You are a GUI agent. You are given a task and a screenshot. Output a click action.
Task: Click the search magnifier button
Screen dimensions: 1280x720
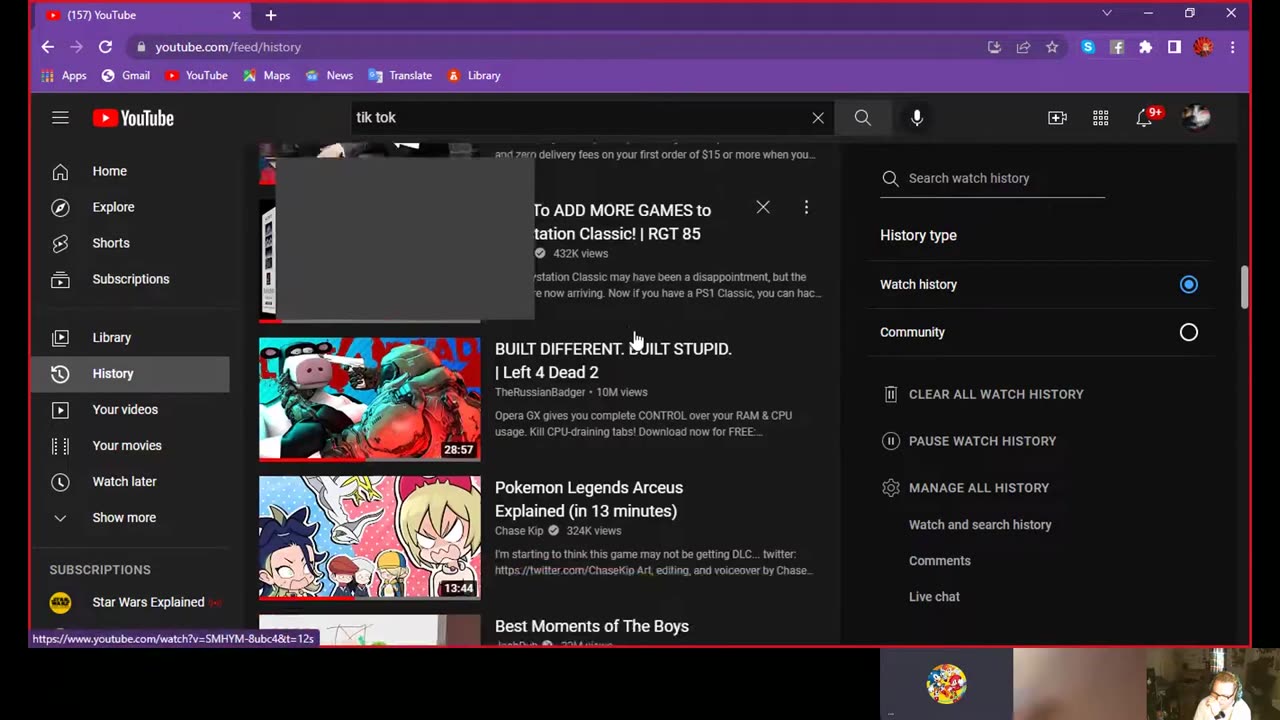[862, 118]
